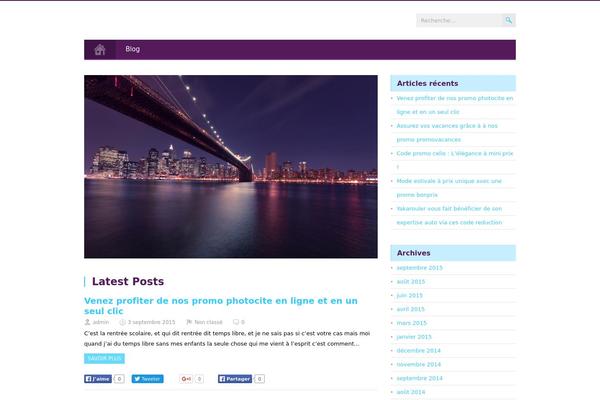Screen dimensions: 600x400
Task: Open the 'août 2015' archive
Action: tap(411, 282)
